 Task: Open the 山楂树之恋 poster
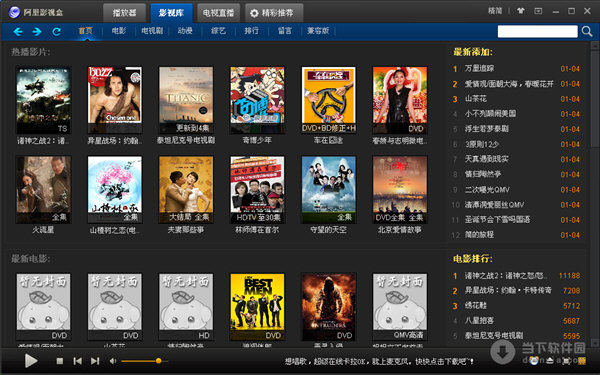click(115, 189)
